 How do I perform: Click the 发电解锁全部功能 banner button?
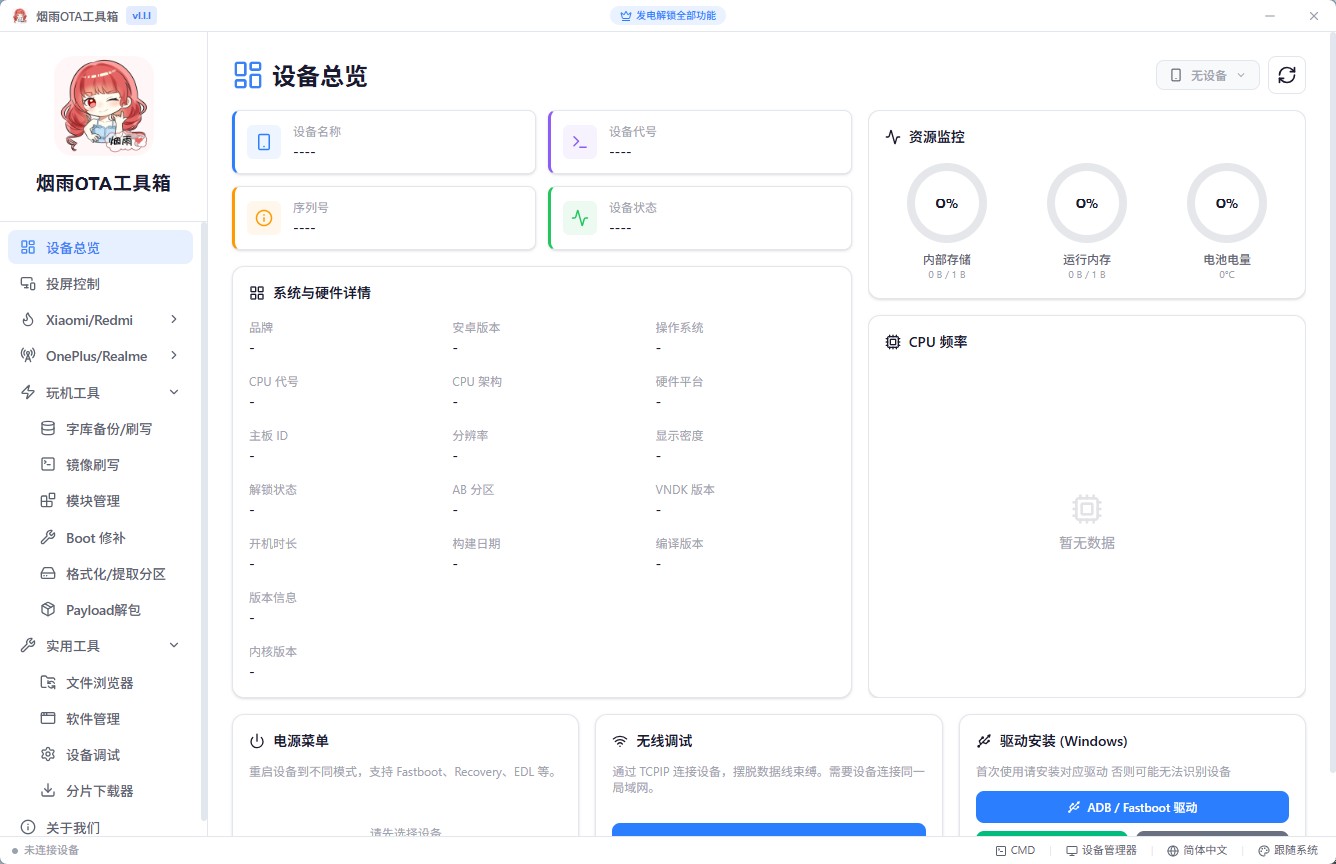coord(668,16)
